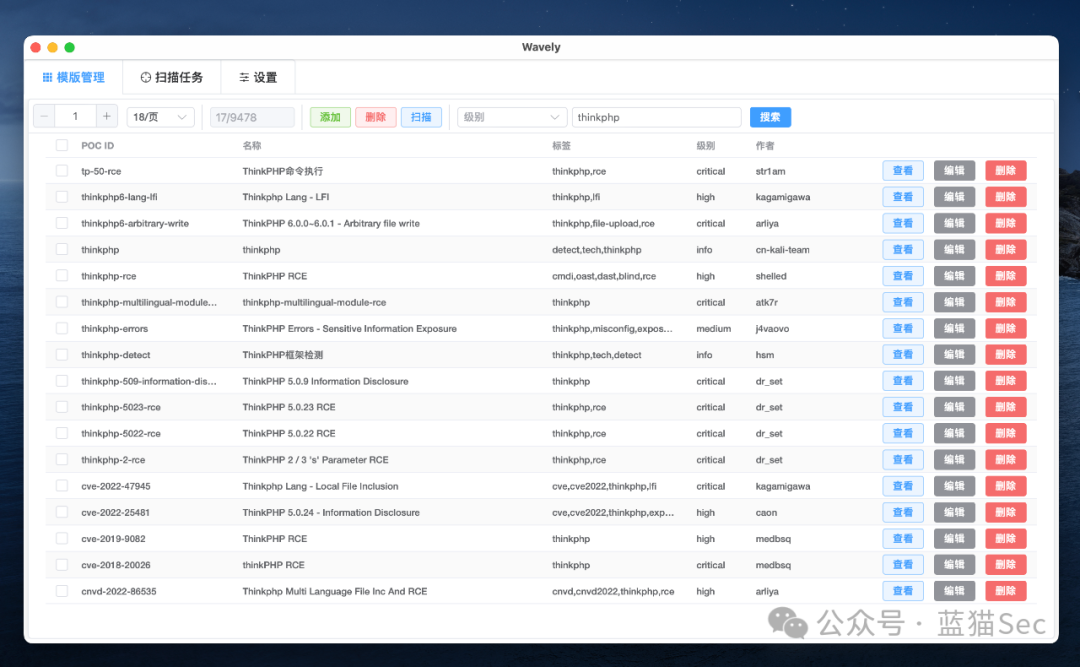Switch to the 扫描任务 tab

tap(172, 77)
